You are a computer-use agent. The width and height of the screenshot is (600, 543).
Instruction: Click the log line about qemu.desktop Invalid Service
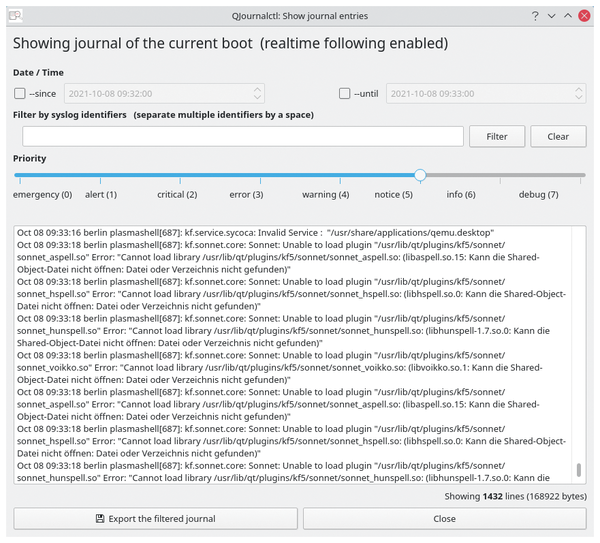tap(256, 233)
